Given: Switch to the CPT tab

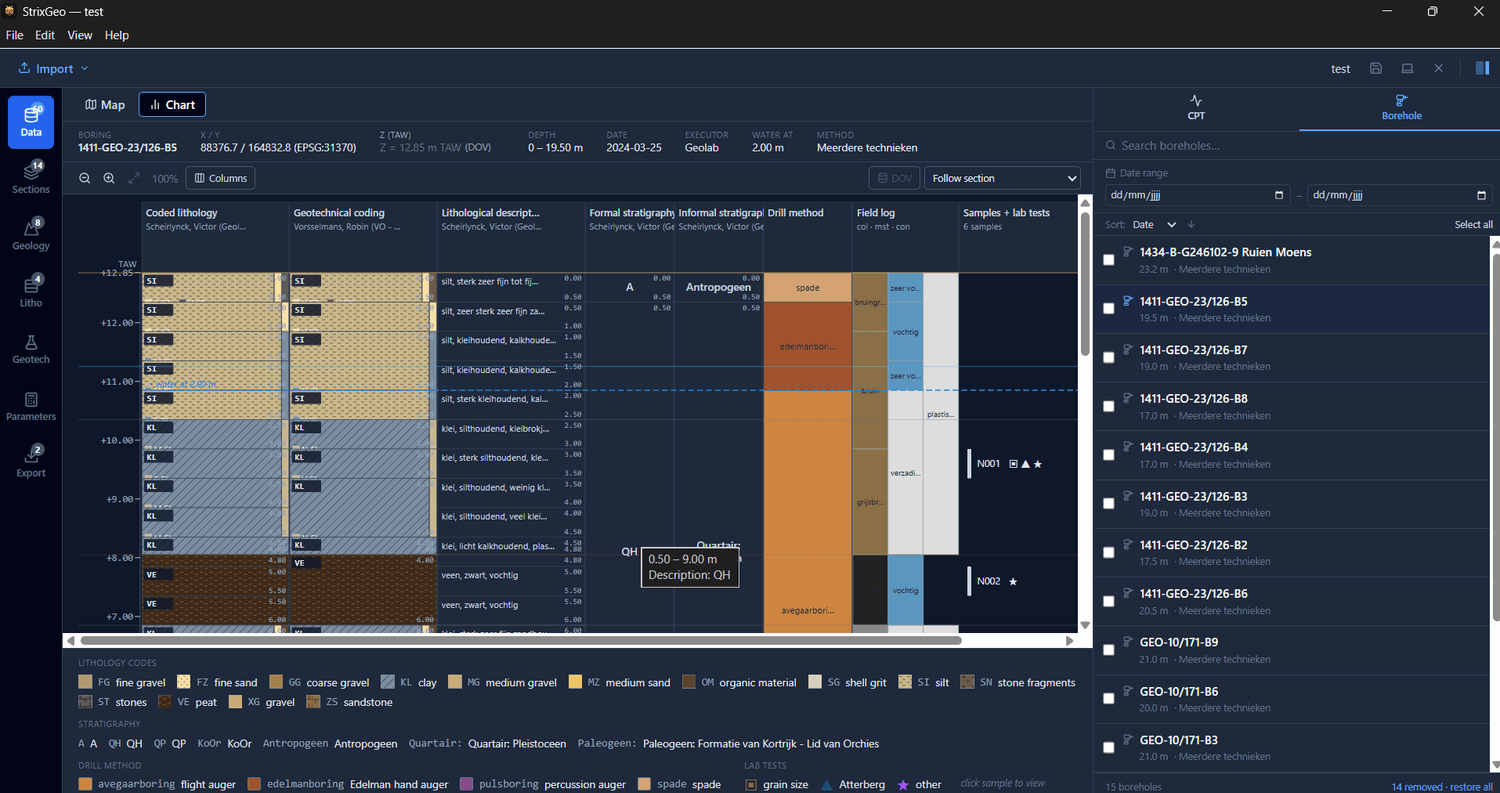Looking at the screenshot, I should [1196, 108].
